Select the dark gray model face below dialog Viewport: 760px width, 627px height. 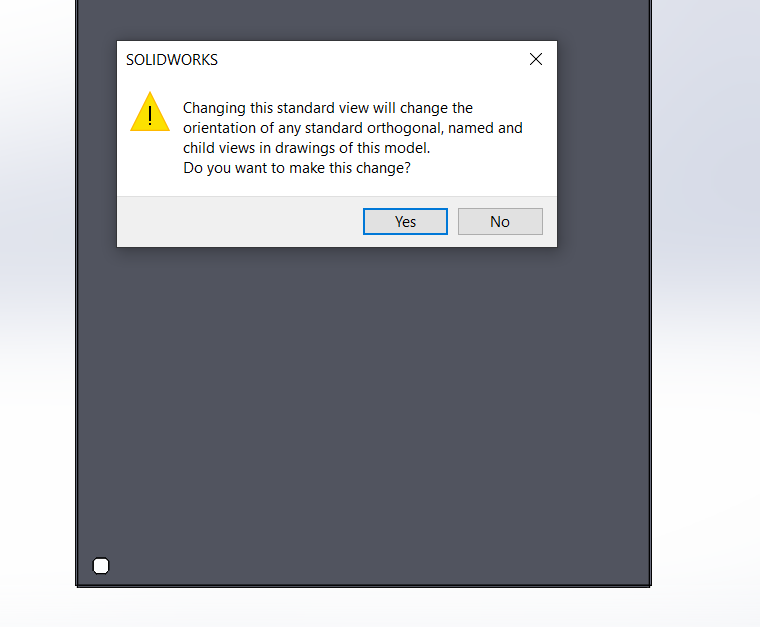pos(364,412)
